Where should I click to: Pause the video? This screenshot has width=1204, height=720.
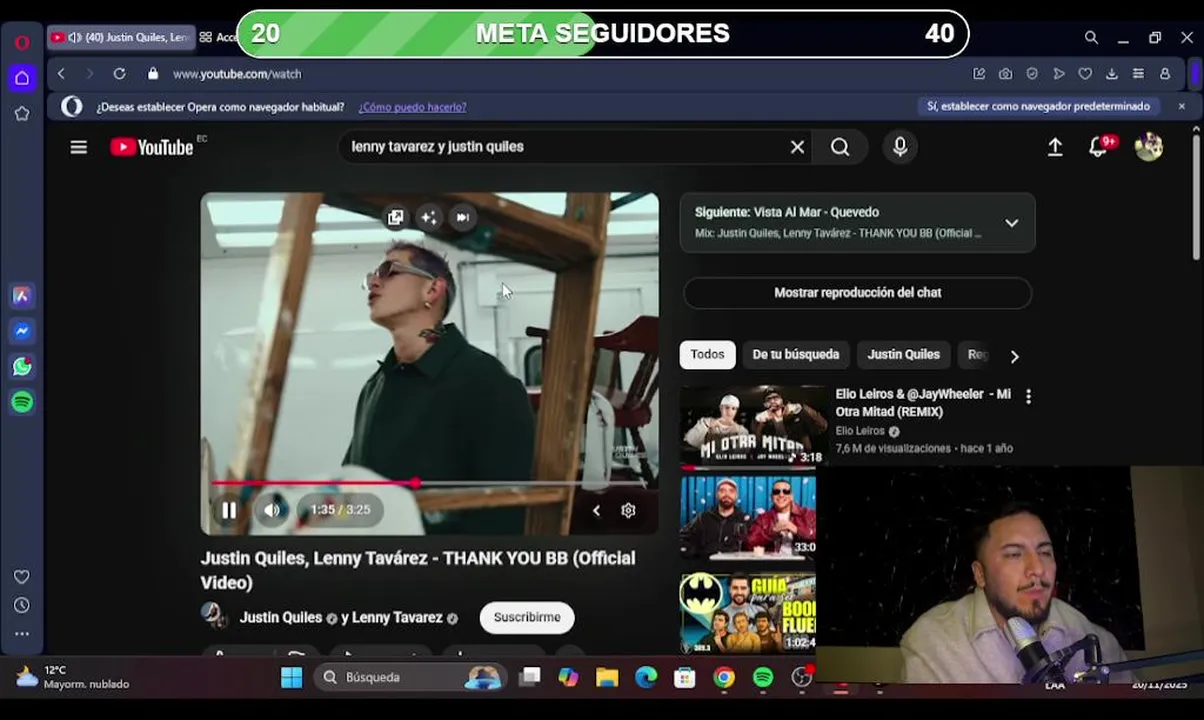229,510
